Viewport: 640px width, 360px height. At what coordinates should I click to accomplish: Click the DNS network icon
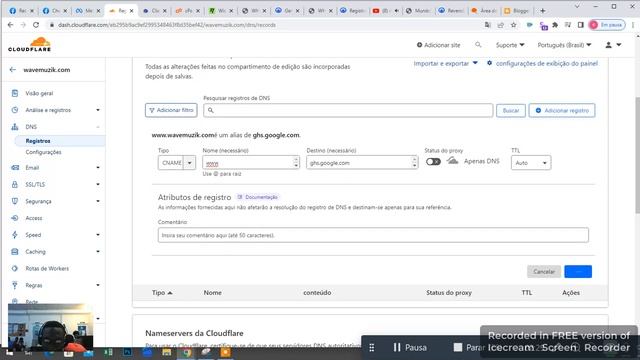(x=15, y=127)
